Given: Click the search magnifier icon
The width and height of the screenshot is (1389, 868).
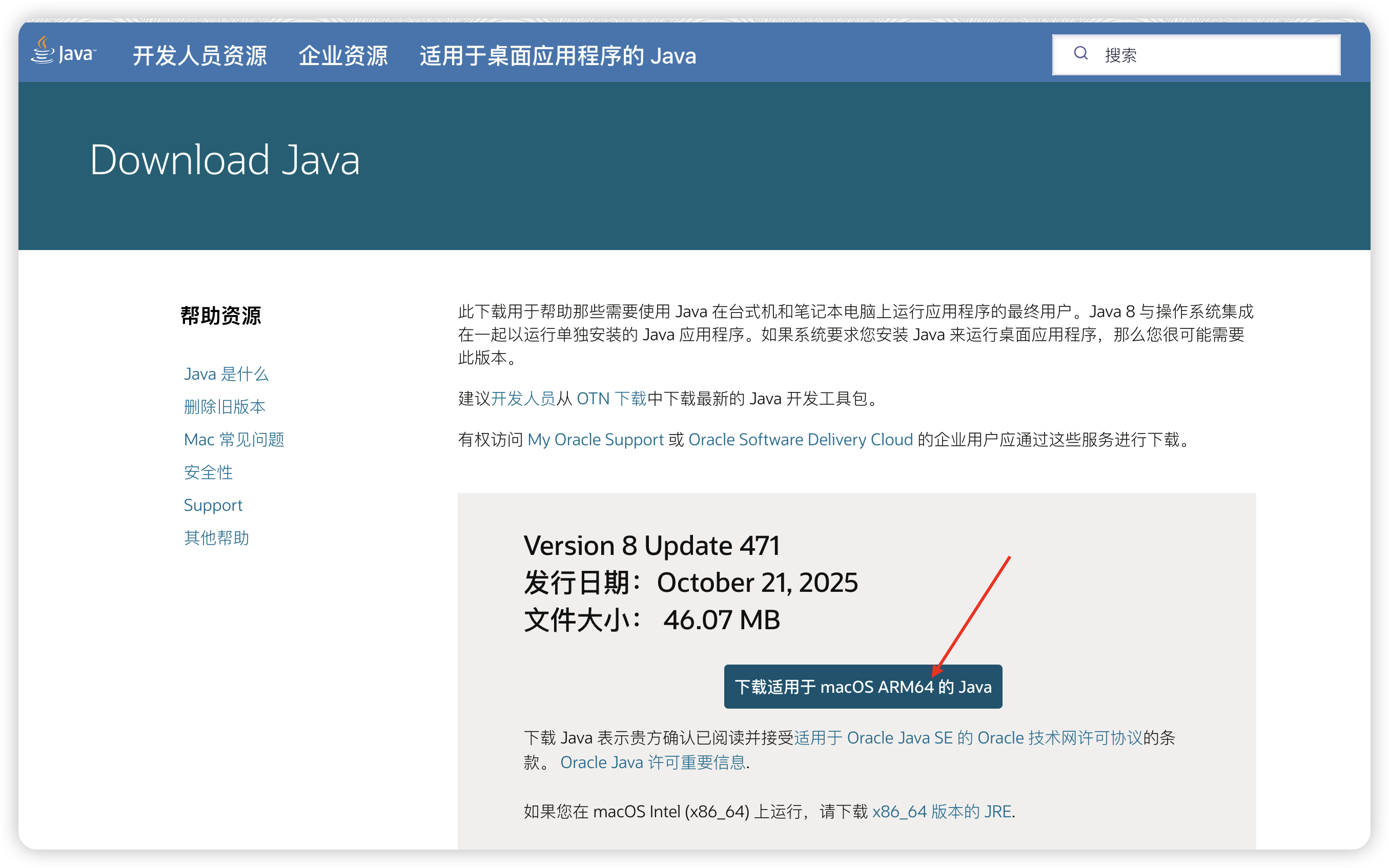Looking at the screenshot, I should coord(1080,54).
